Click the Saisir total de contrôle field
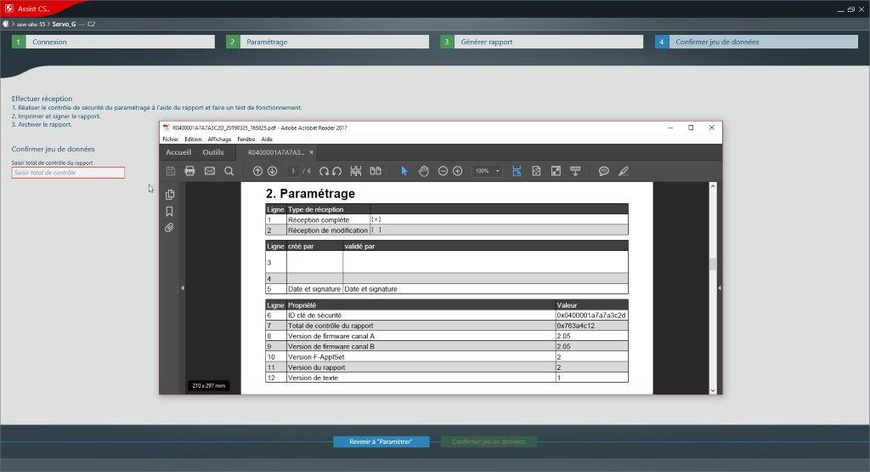Viewport: 870px width, 472px height. pyautogui.click(x=68, y=173)
